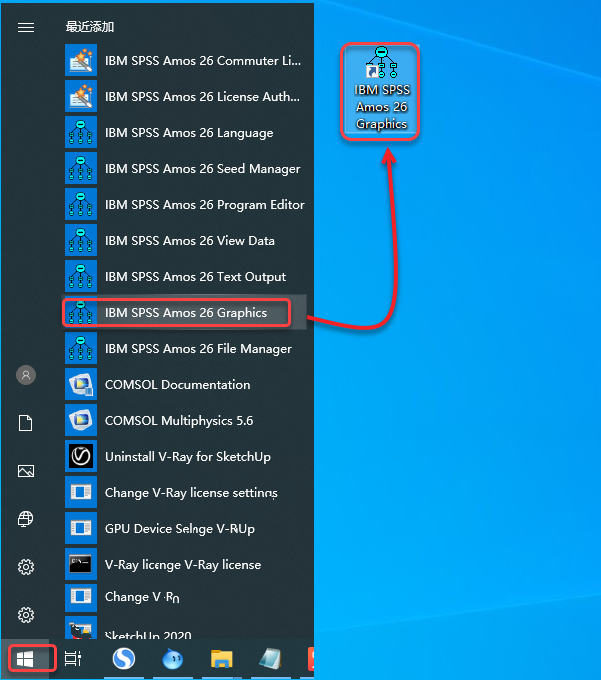Launch IBM SPSS Amos 26 Seed Manager

coord(185,168)
